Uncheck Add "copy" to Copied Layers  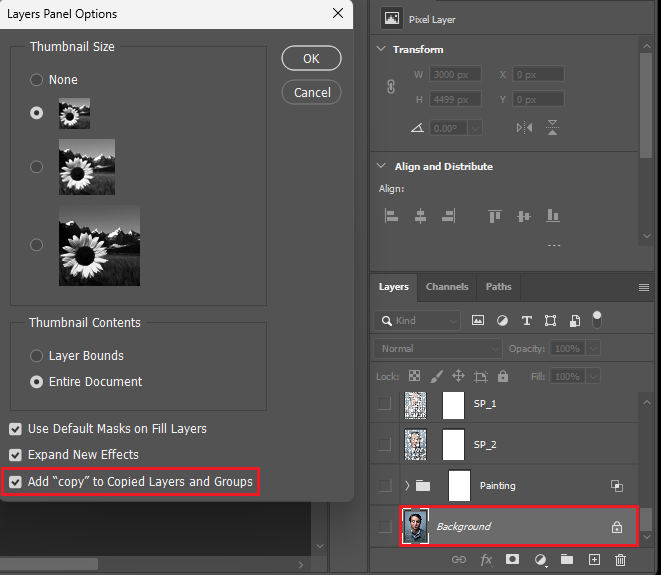point(15,481)
